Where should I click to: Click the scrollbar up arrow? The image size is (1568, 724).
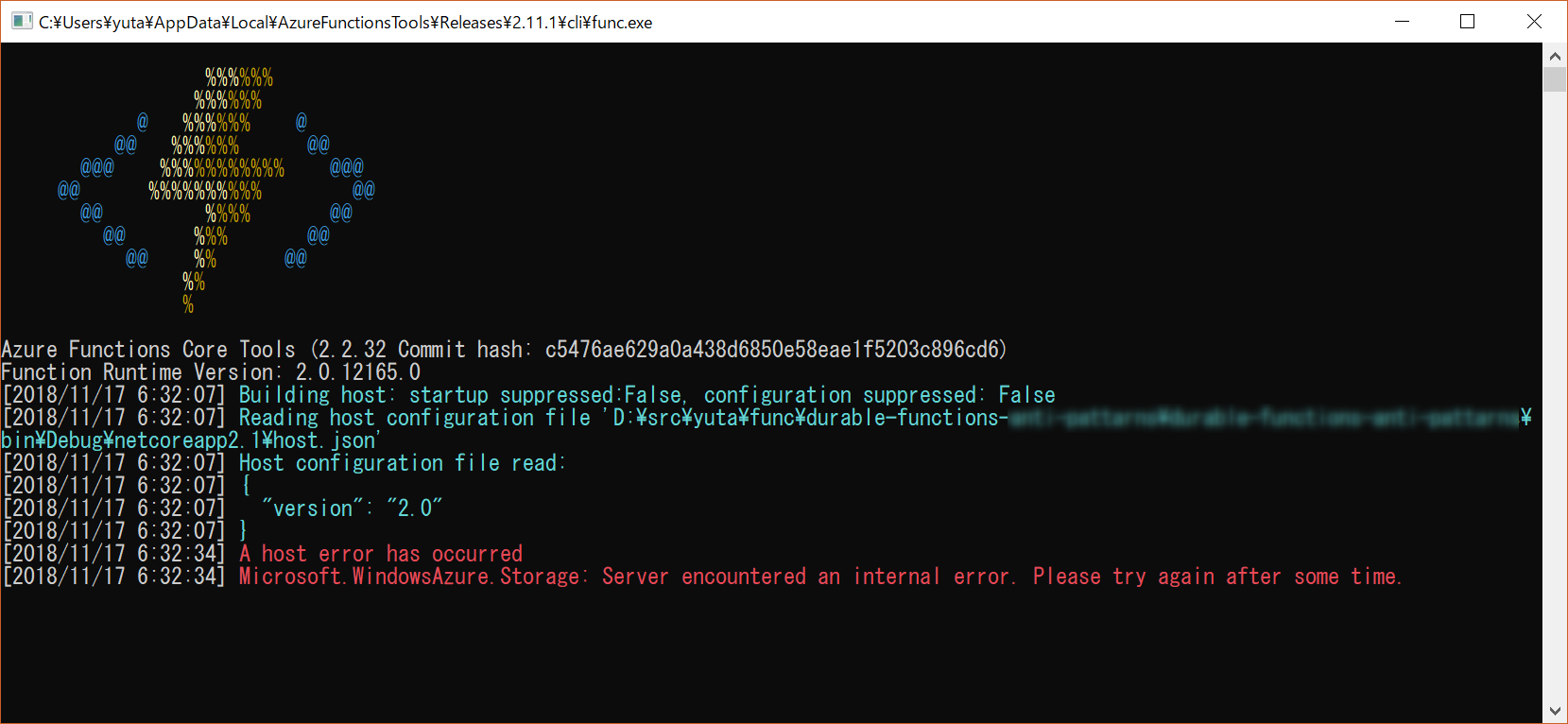point(1555,56)
